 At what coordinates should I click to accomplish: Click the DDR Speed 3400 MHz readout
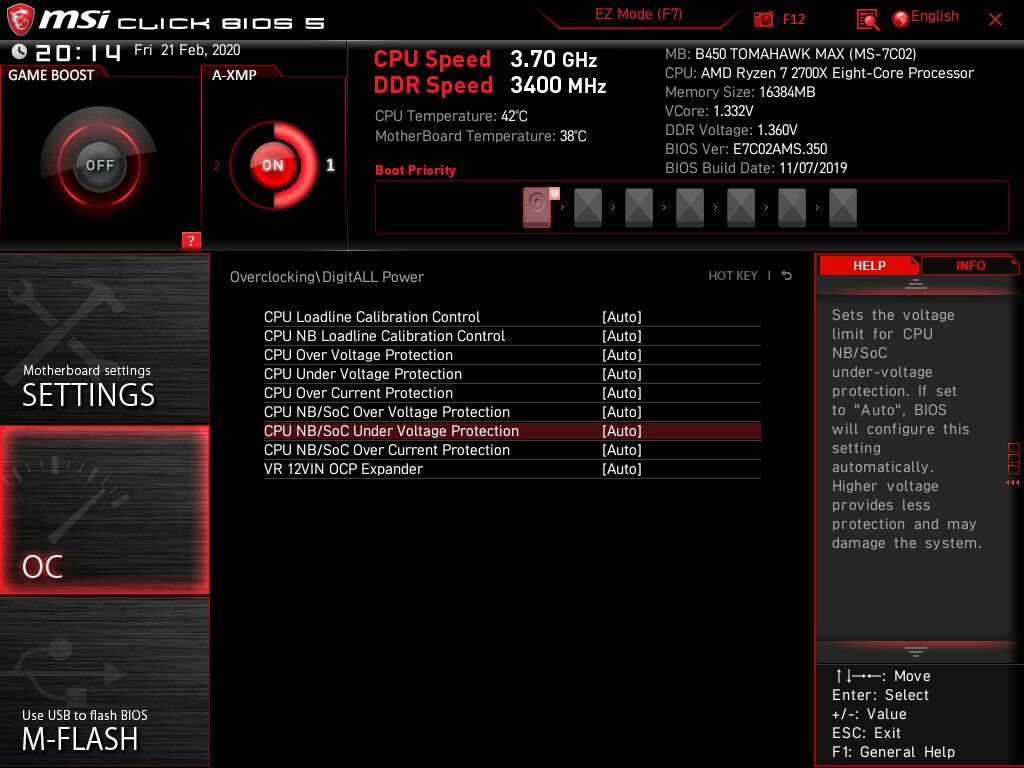(490, 86)
